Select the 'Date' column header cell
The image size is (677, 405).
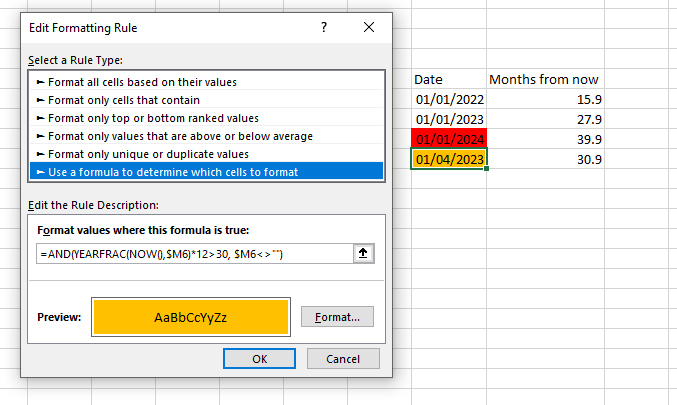(x=449, y=79)
